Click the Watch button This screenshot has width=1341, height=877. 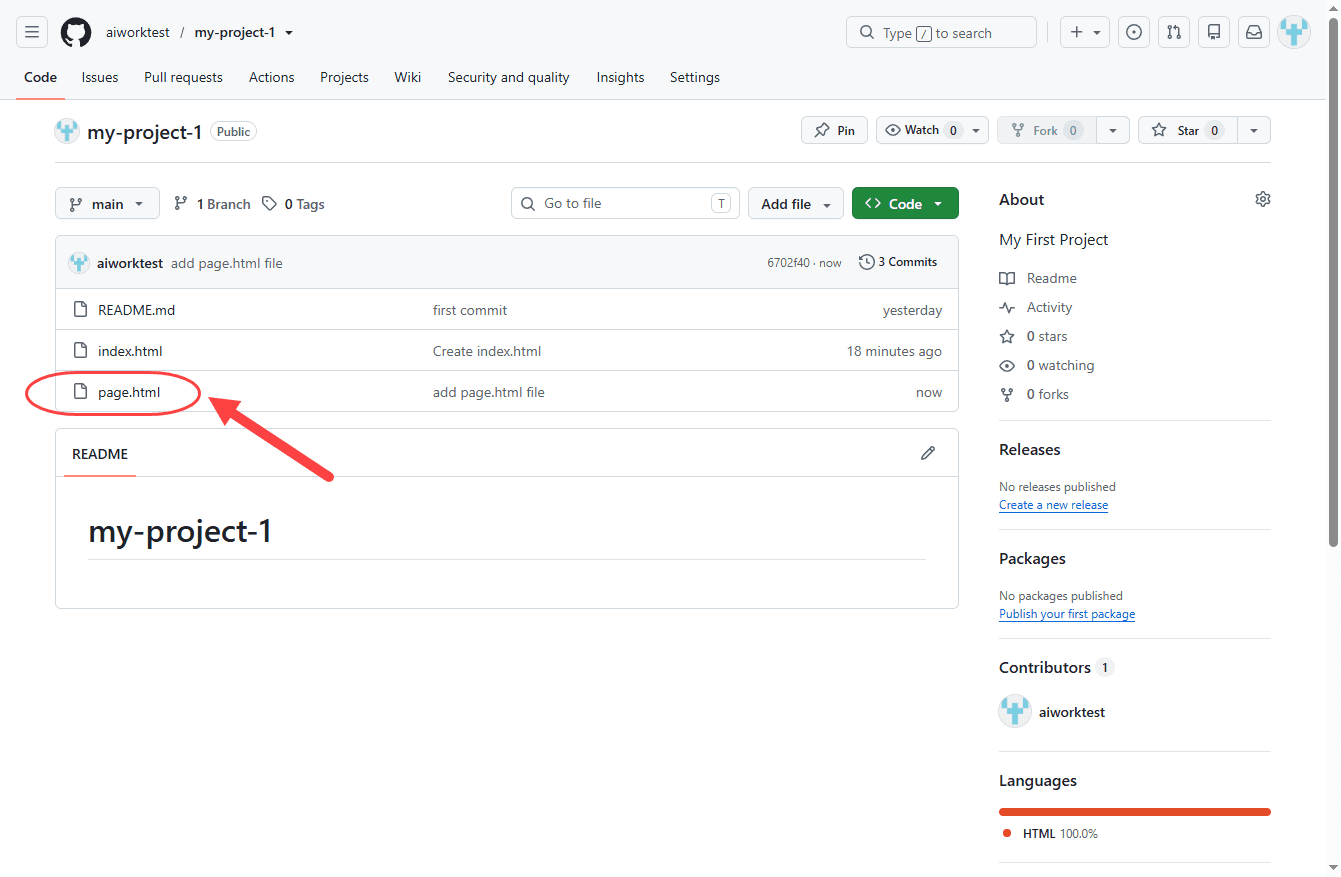tap(920, 130)
